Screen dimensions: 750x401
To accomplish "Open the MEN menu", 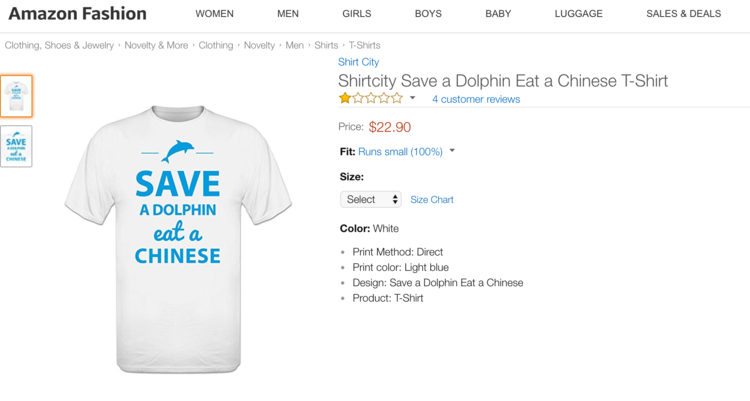I will (x=288, y=14).
